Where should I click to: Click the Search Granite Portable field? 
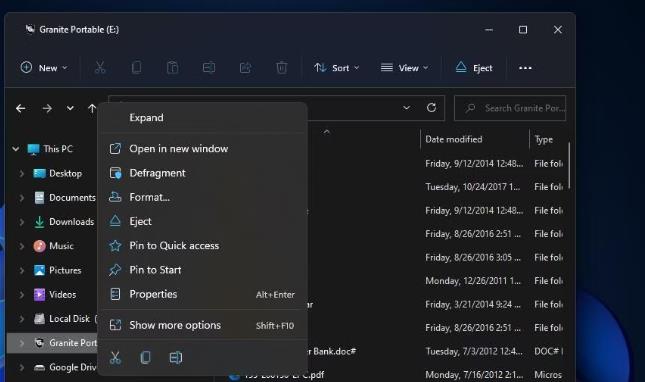[x=510, y=108]
